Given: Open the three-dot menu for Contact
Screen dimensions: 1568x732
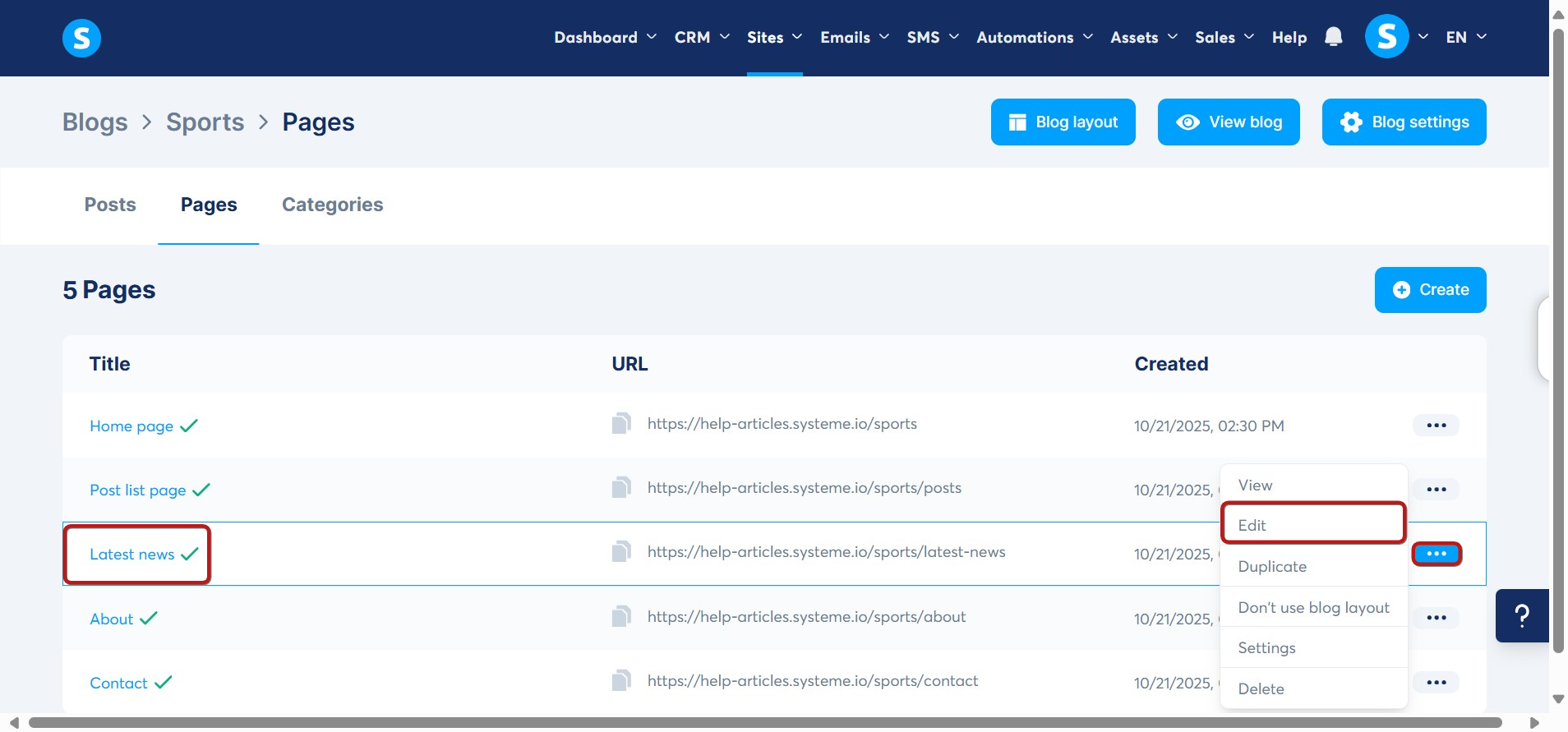Looking at the screenshot, I should [x=1436, y=683].
